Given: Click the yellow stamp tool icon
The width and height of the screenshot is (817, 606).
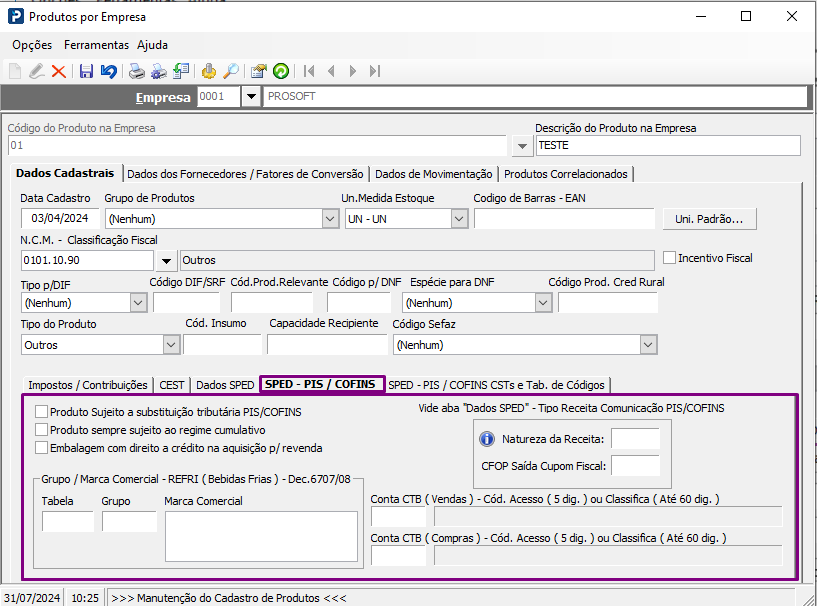Looking at the screenshot, I should pyautogui.click(x=209, y=71).
